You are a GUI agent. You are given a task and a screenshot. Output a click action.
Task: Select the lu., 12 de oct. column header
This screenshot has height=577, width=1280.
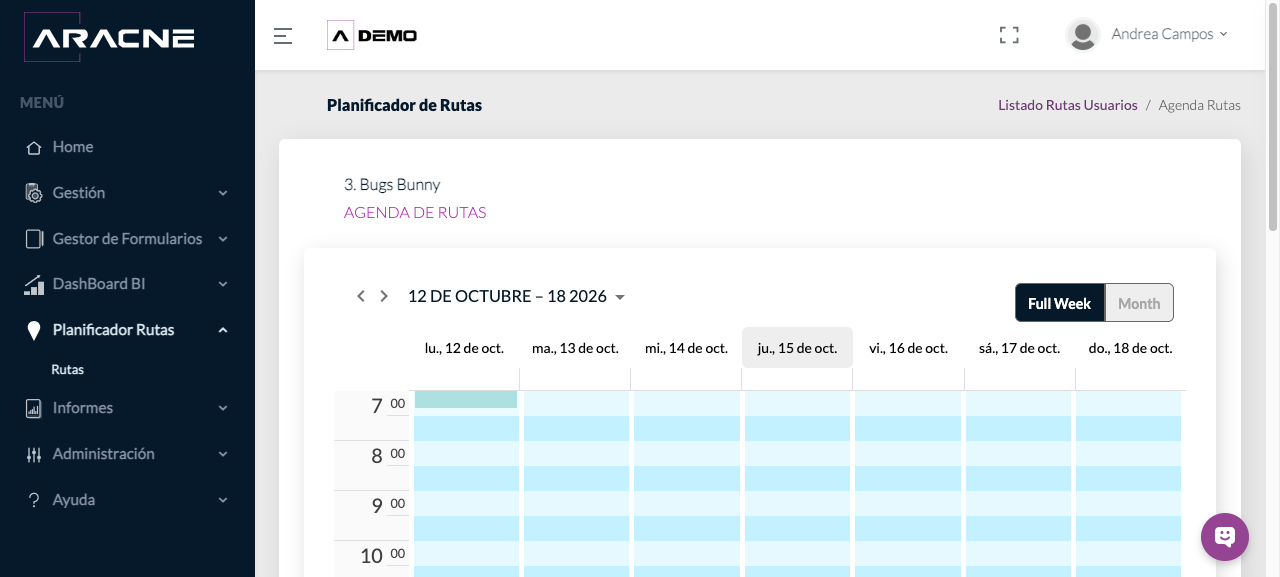tap(464, 348)
